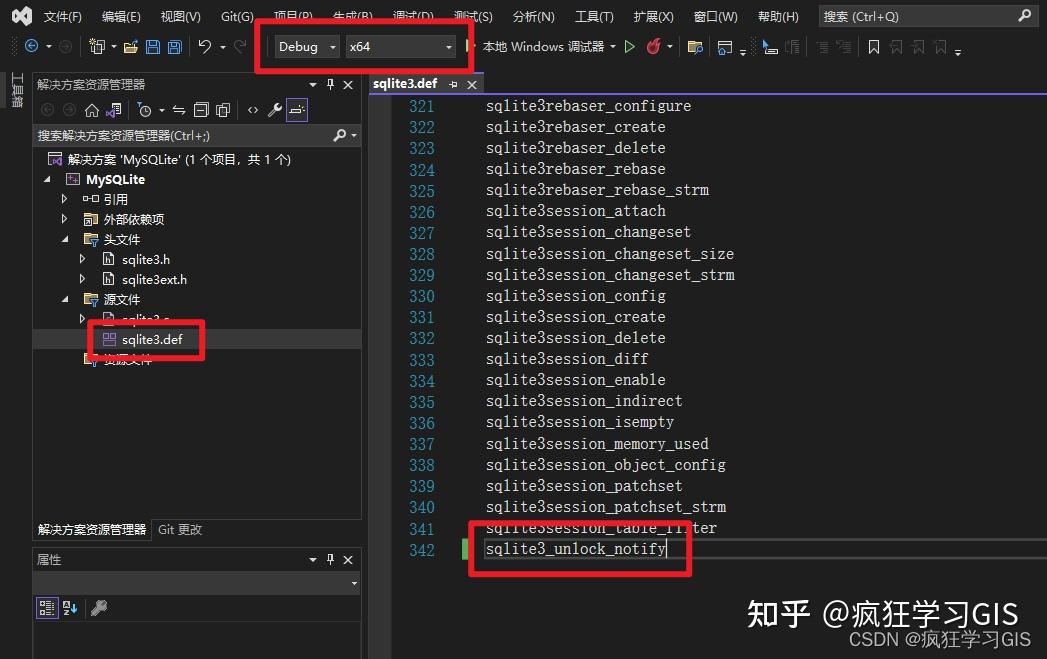Click the home icon in Solution Explorer
Image resolution: width=1047 pixels, height=659 pixels.
pyautogui.click(x=90, y=110)
